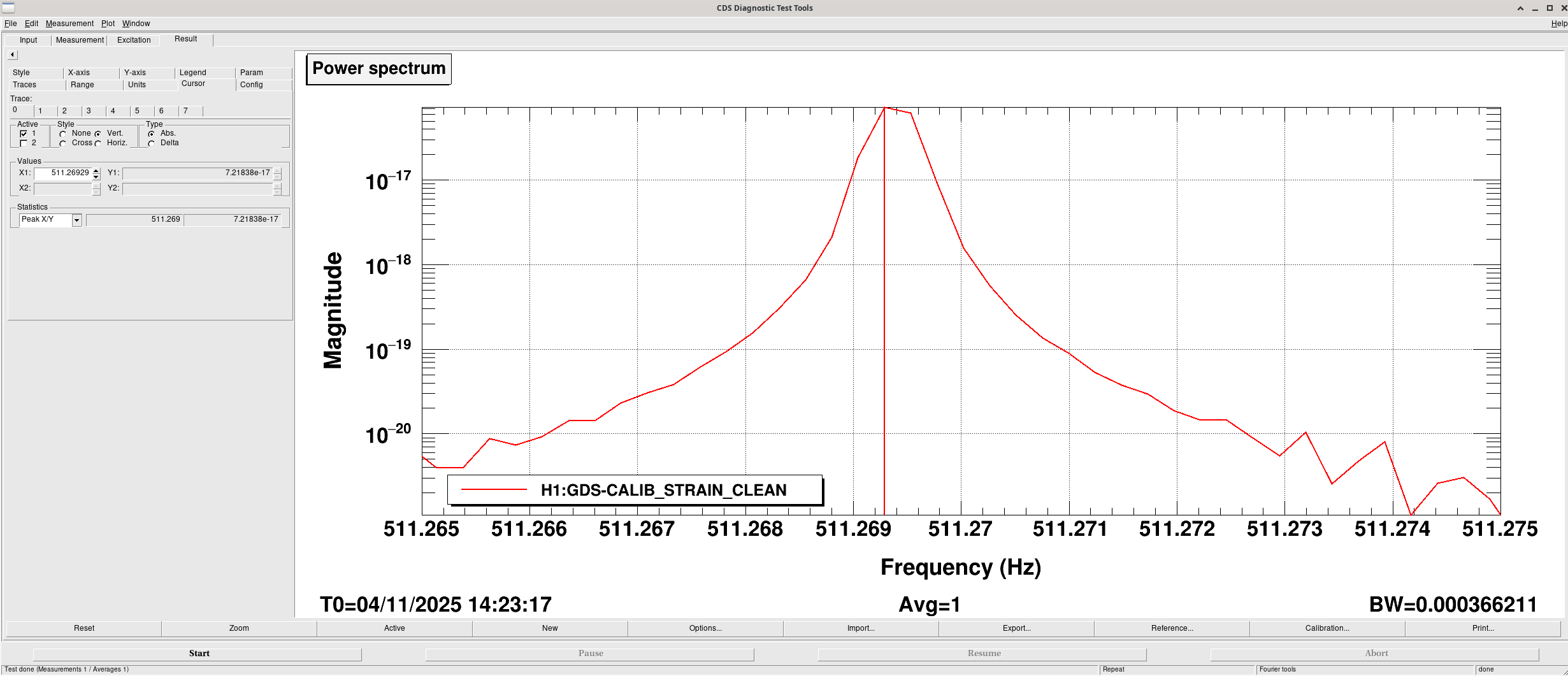
Task: Select trace tab number 3
Action: tap(89, 111)
